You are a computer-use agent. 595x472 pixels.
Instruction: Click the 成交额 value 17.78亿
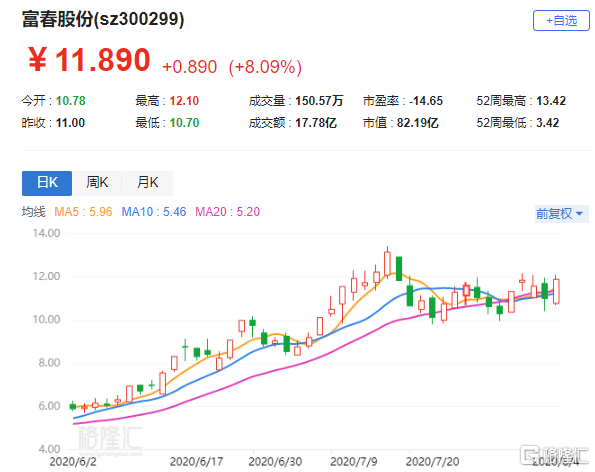[316, 123]
